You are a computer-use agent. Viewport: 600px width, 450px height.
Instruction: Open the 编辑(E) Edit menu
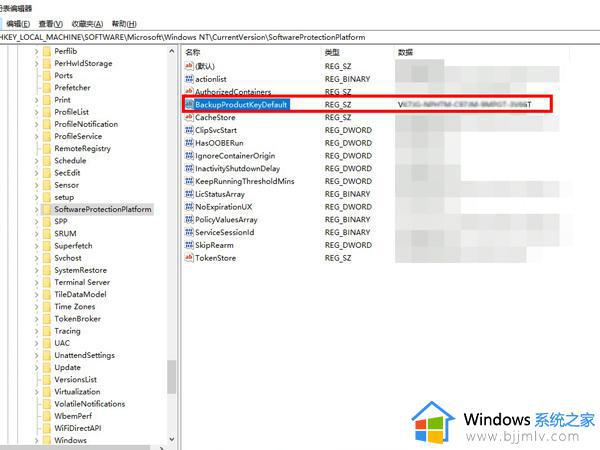point(18,24)
